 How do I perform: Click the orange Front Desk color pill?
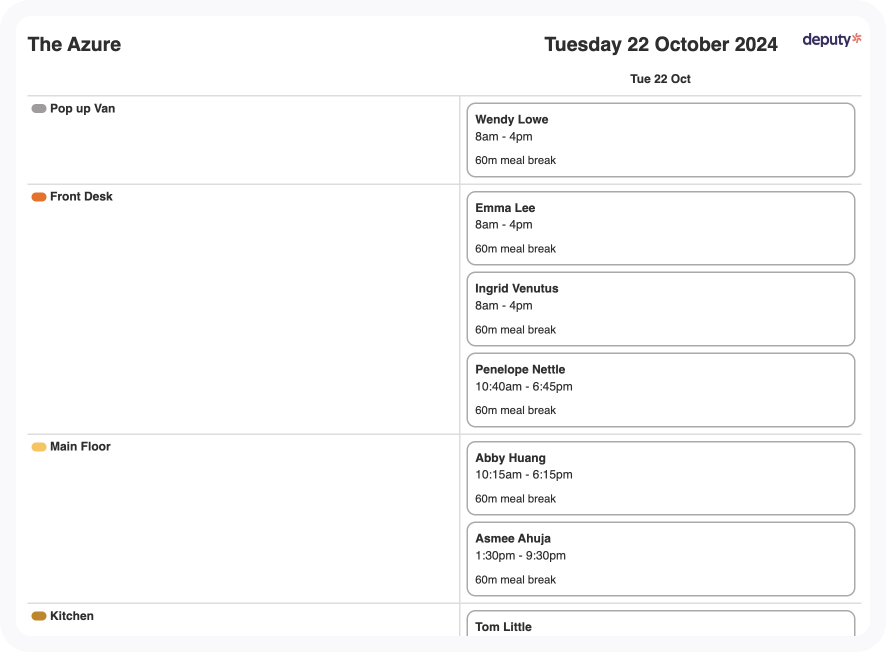[x=39, y=197]
